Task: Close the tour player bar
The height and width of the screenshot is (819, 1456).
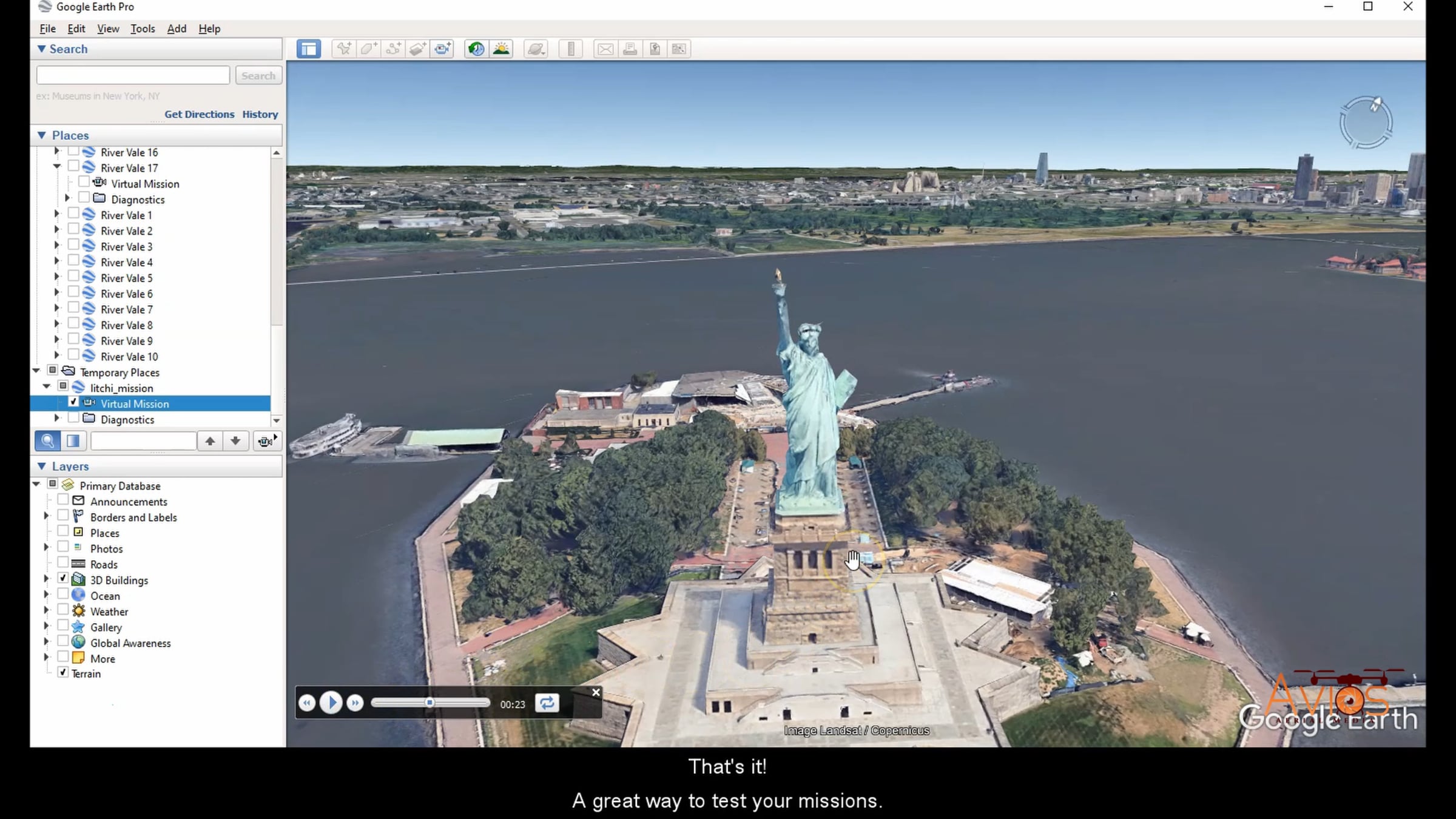Action: click(596, 692)
